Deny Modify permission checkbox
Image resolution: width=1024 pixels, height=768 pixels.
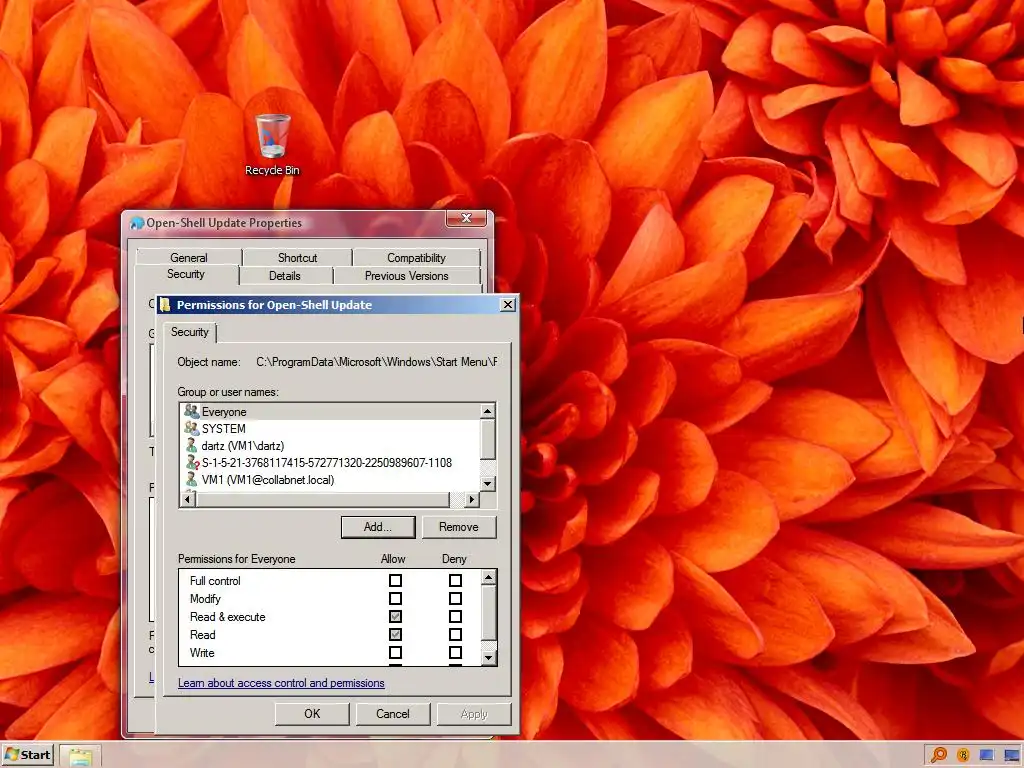[455, 598]
